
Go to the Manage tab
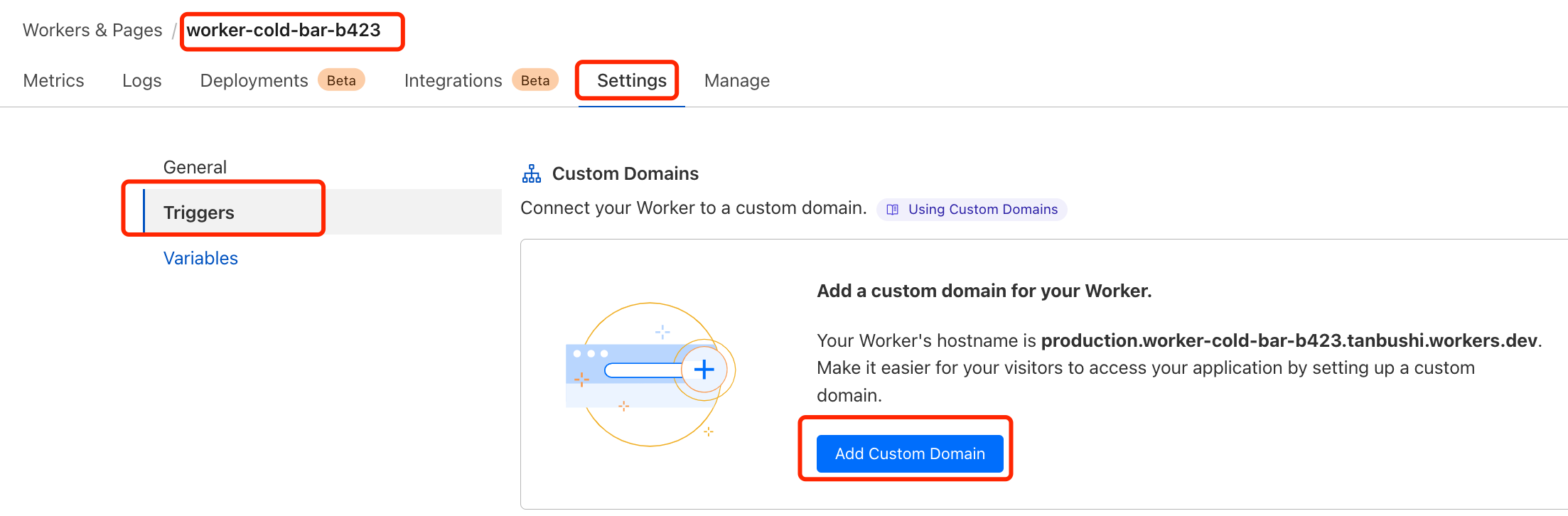737,80
